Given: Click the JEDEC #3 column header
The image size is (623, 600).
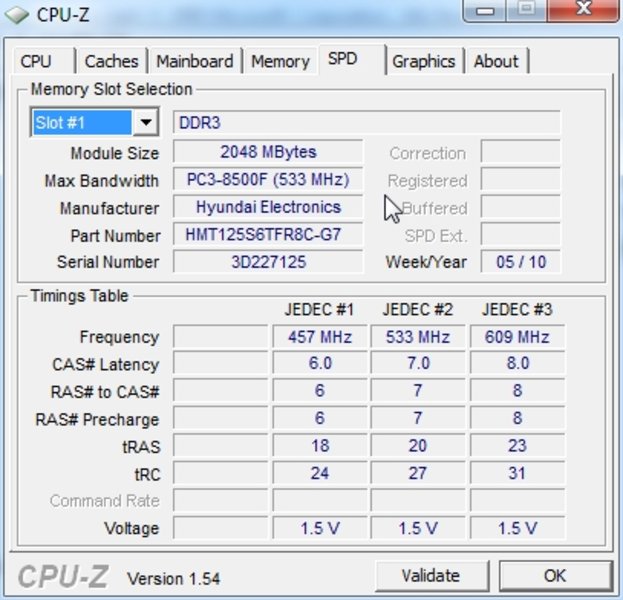Looking at the screenshot, I should pos(517,310).
